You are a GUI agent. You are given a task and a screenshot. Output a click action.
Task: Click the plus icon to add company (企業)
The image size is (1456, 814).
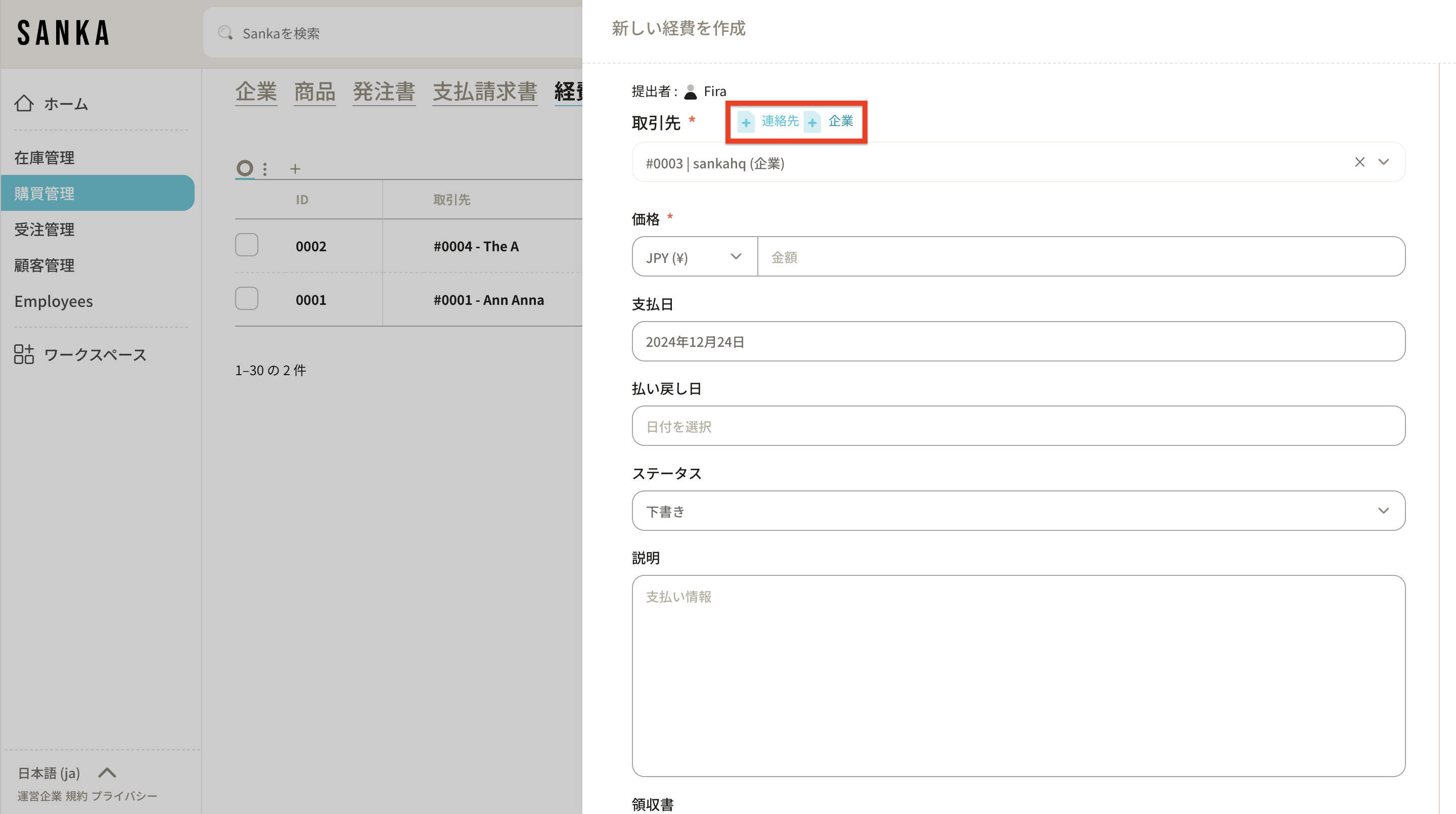point(813,122)
